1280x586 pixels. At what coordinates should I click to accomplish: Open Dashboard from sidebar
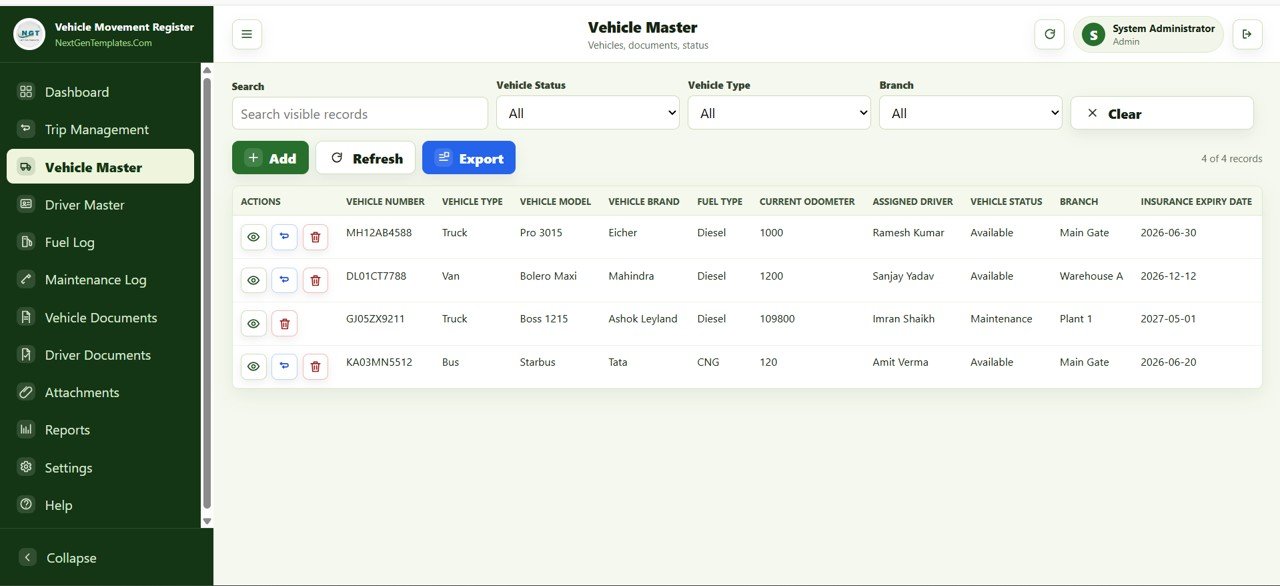pos(100,92)
